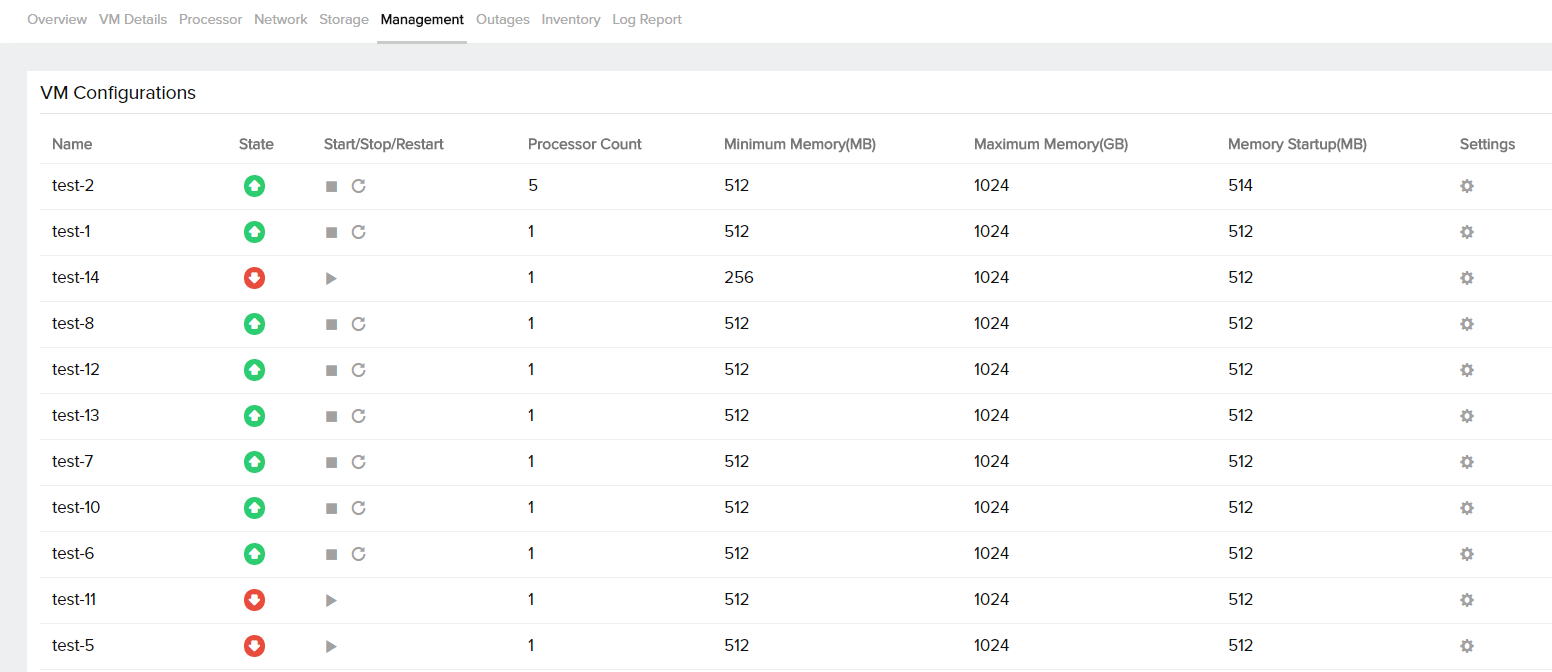Click the Processor Count column header
The image size is (1552, 672).
pyautogui.click(x=584, y=144)
